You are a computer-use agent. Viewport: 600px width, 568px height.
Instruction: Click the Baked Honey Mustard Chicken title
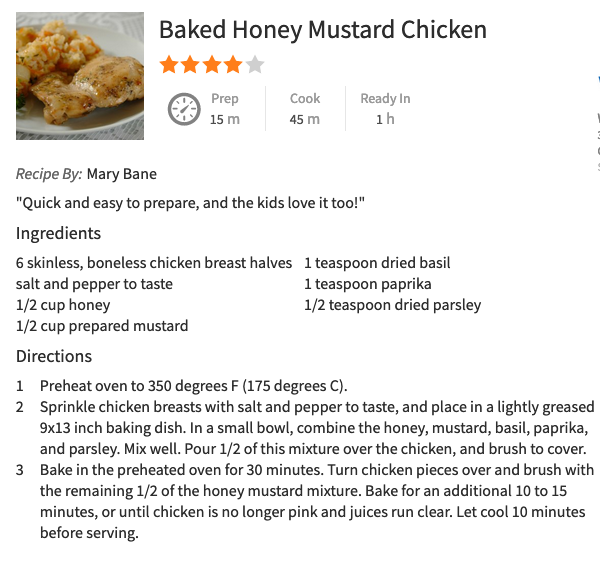tap(323, 30)
